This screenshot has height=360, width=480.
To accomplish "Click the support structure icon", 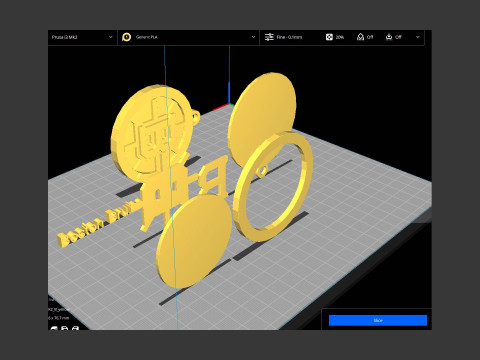I will pos(360,37).
